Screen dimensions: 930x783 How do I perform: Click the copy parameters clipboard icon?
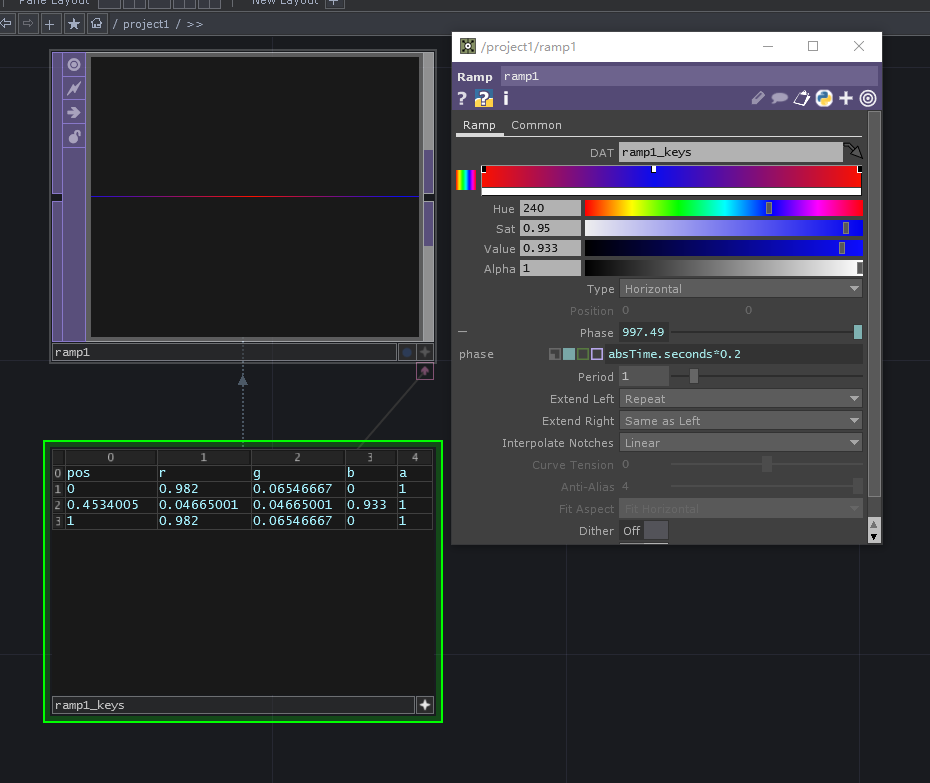click(801, 98)
